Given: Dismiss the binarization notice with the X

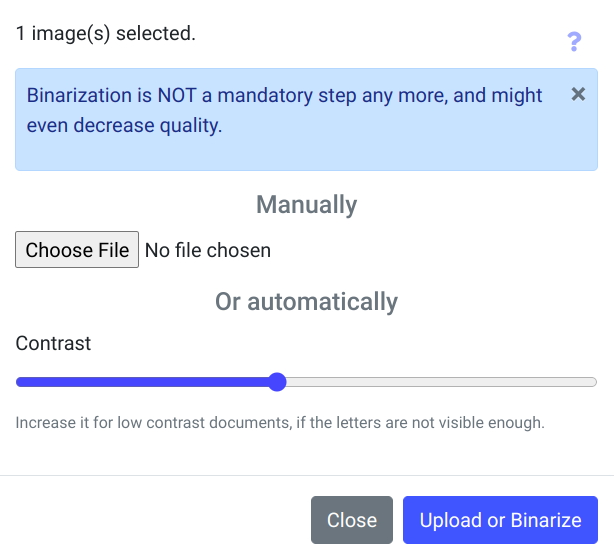Looking at the screenshot, I should point(578,94).
